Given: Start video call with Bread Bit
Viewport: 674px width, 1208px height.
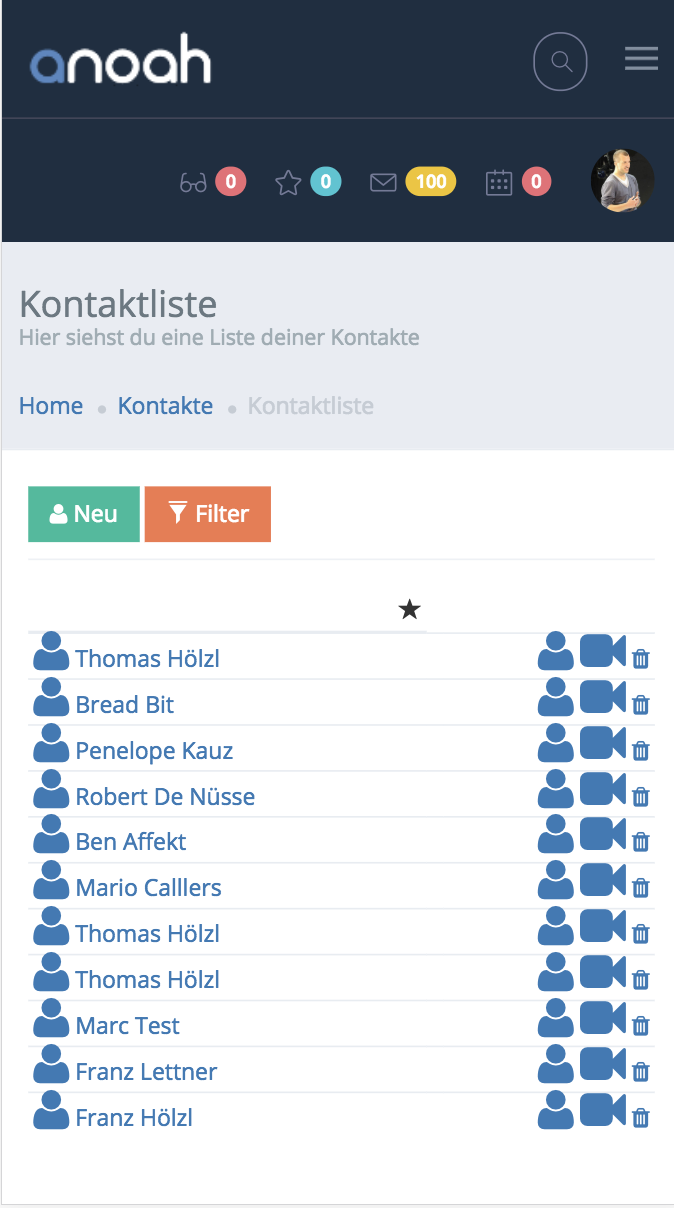Looking at the screenshot, I should tap(603, 698).
